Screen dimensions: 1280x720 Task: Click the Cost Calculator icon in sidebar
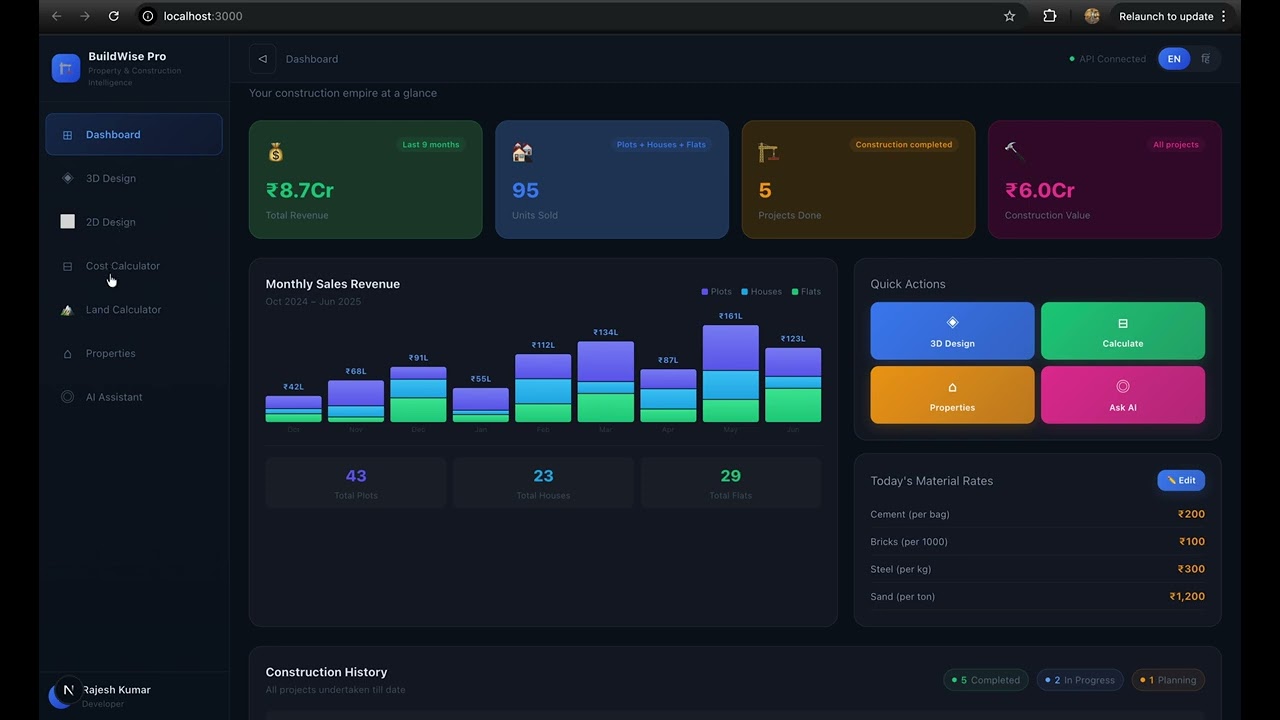tap(67, 266)
